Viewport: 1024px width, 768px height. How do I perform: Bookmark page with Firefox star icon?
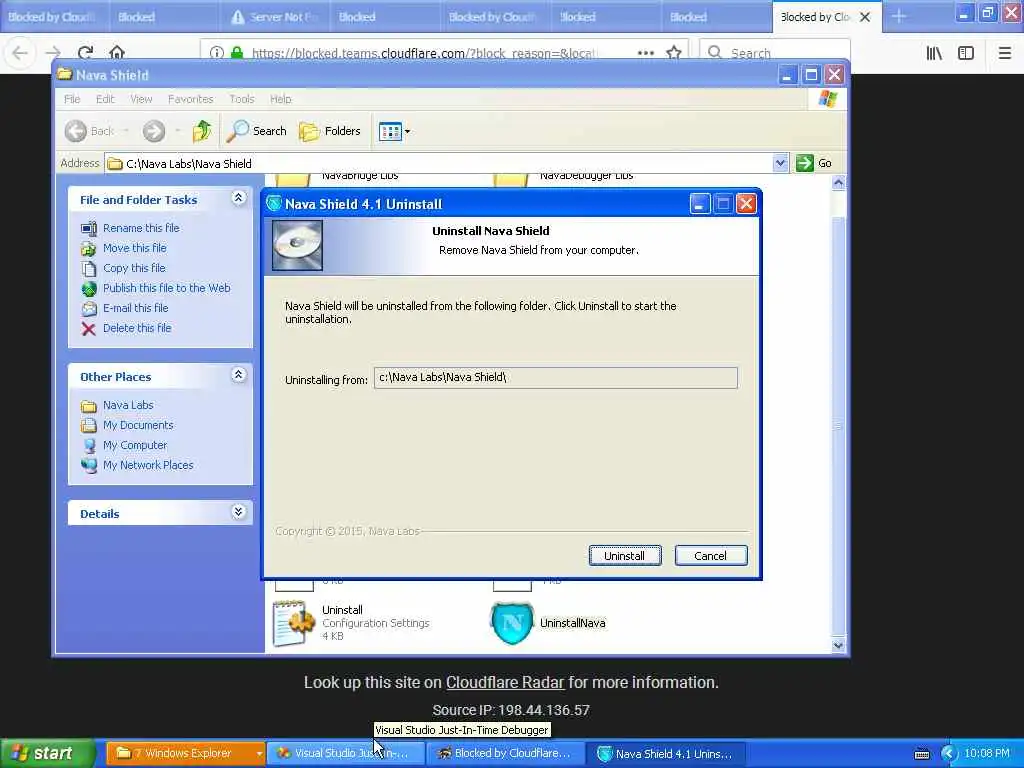pos(674,53)
